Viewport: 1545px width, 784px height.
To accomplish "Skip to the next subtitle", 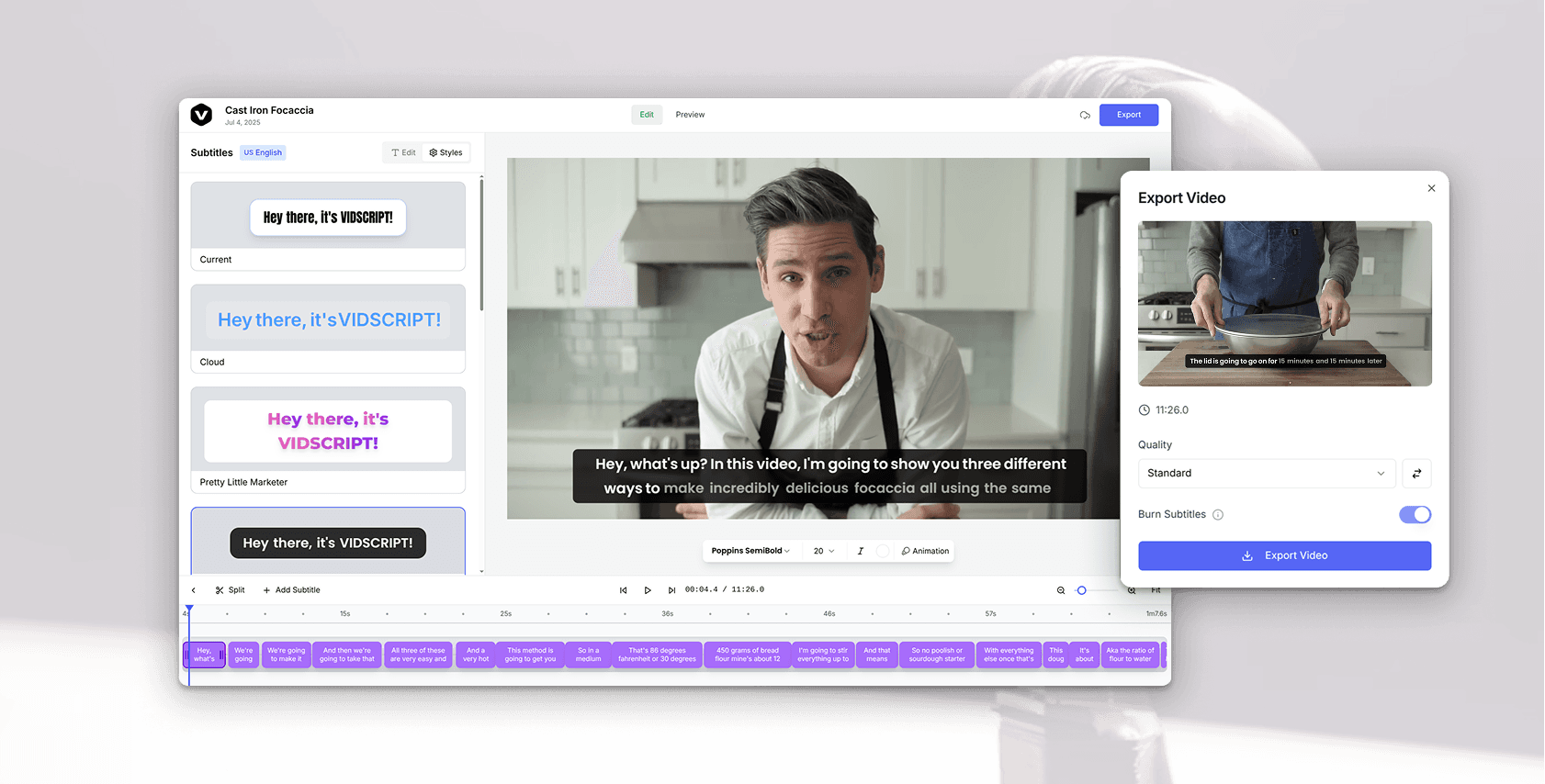I will pyautogui.click(x=671, y=590).
